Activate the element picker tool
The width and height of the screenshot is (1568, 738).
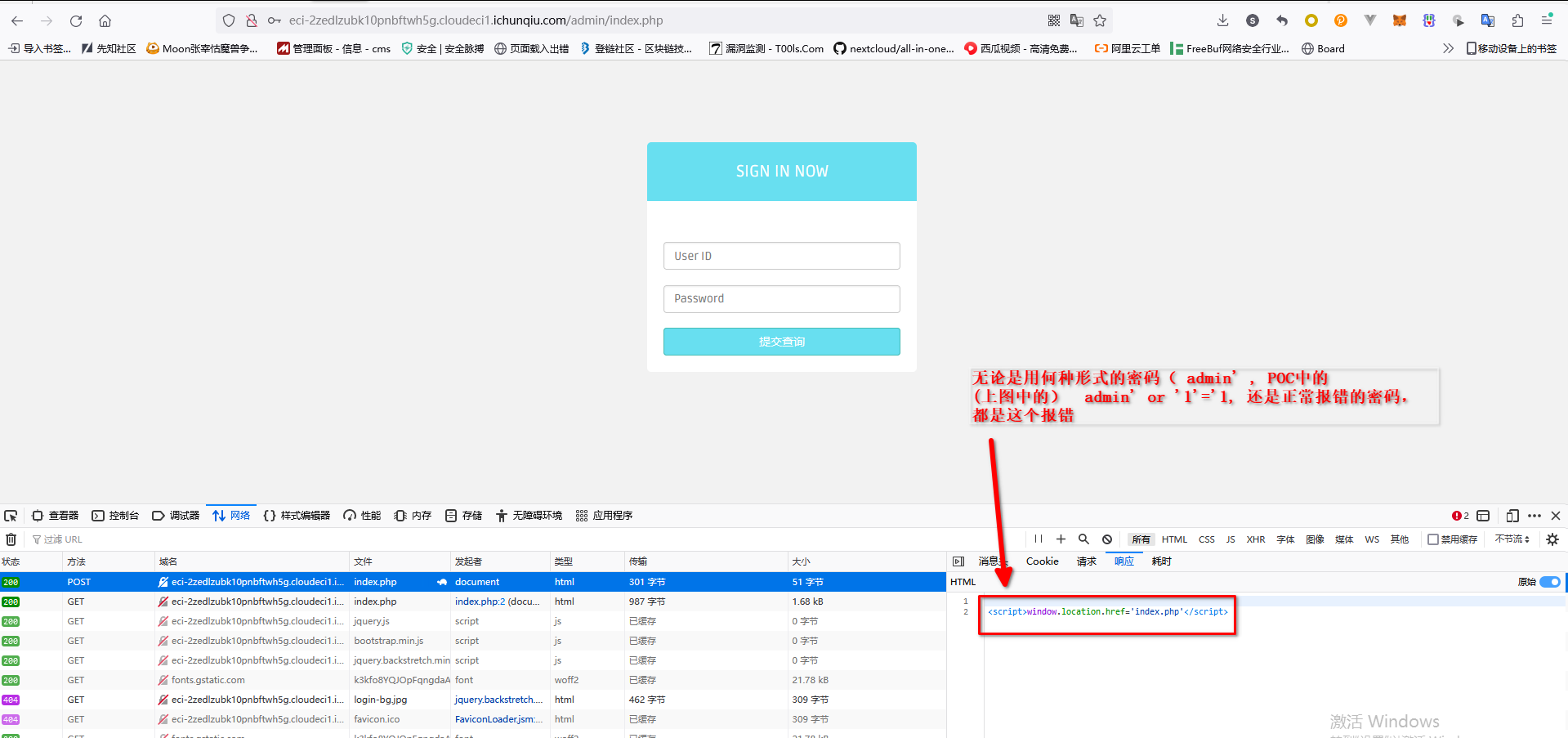(x=11, y=516)
